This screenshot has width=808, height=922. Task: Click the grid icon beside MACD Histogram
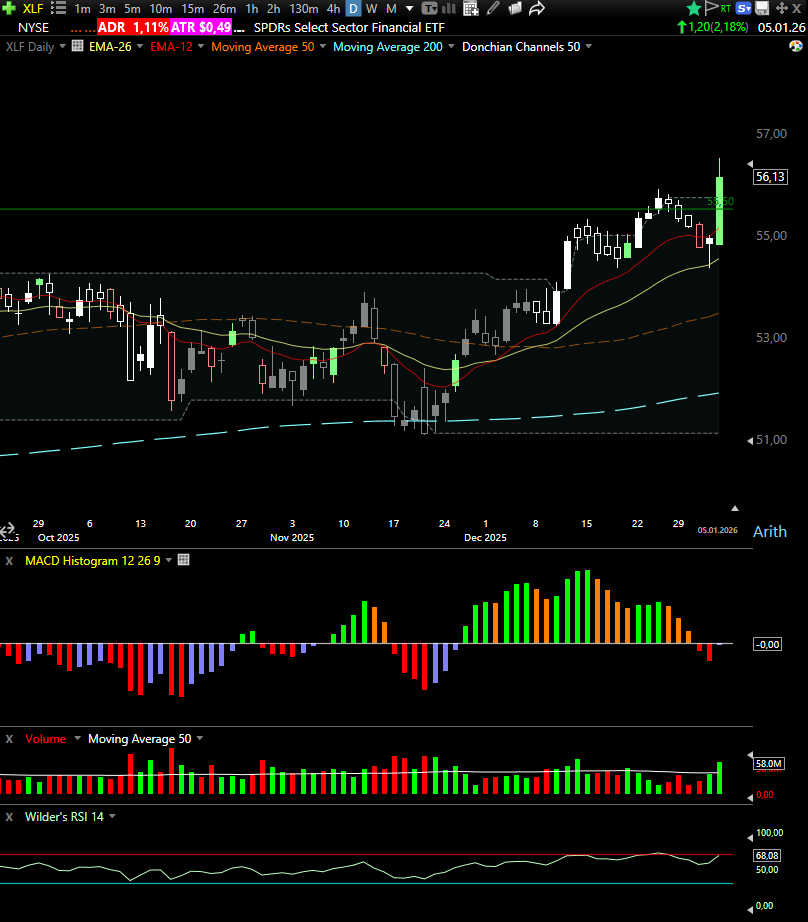(x=183, y=560)
